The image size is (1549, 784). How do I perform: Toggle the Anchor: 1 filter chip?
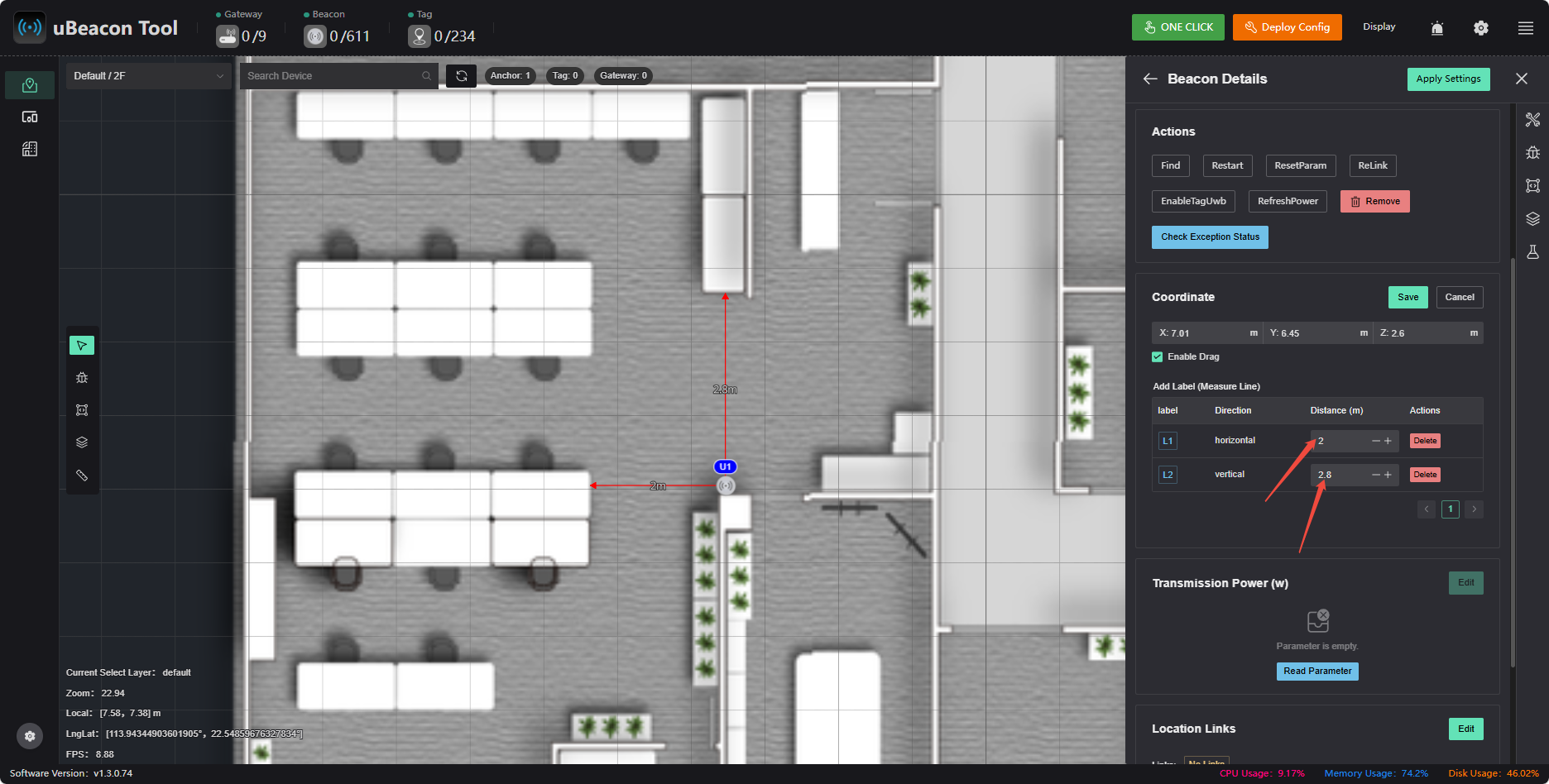pos(511,76)
